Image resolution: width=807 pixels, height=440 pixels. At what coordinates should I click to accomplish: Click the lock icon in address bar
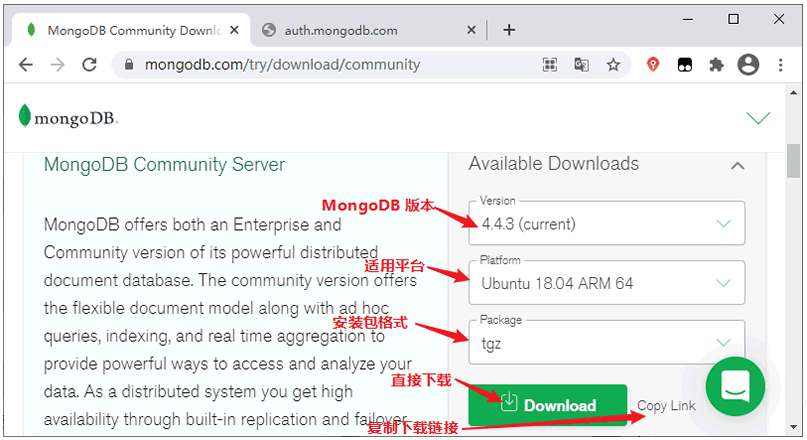point(129,65)
